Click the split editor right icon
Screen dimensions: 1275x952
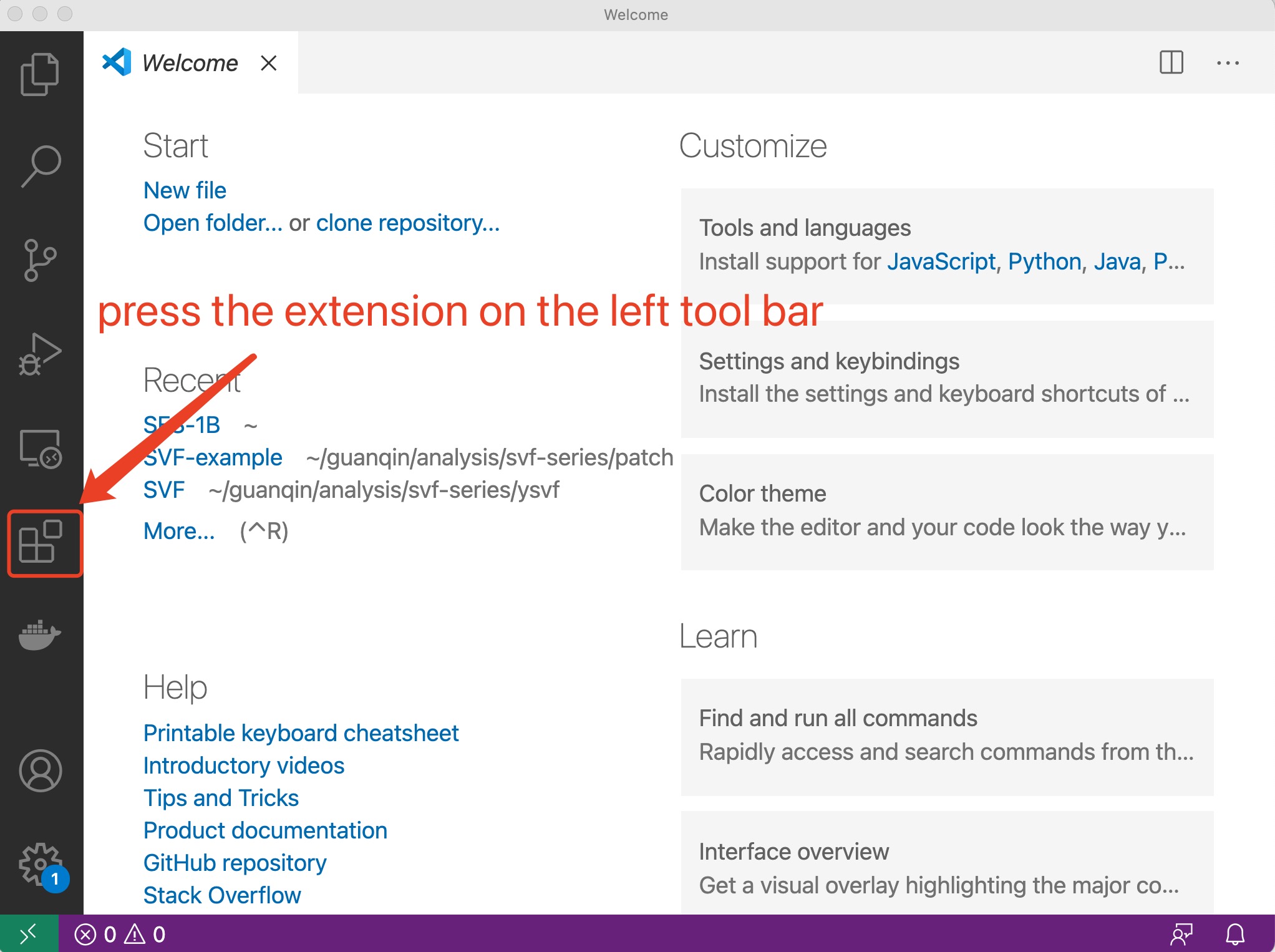pos(1171,62)
